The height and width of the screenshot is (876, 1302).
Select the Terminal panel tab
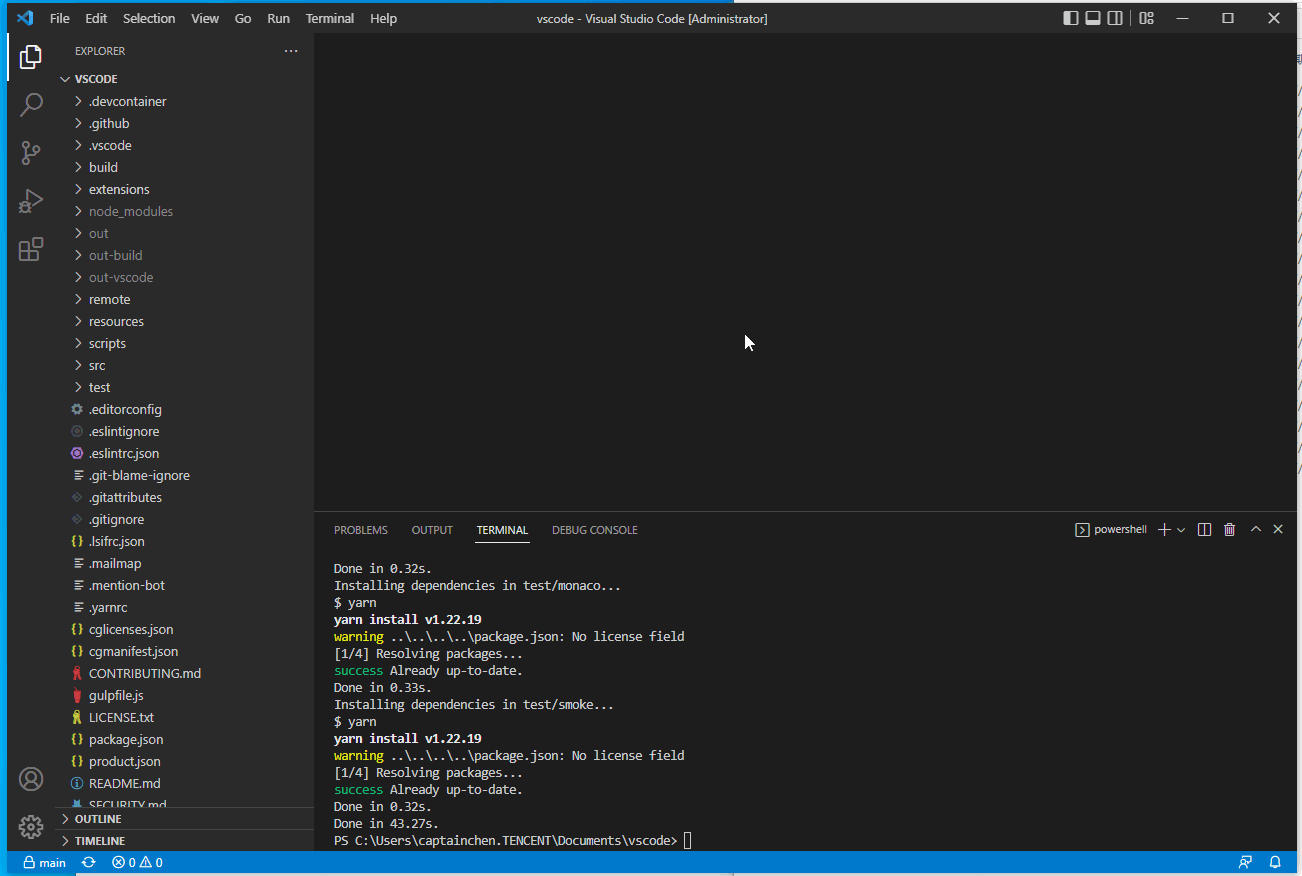tap(502, 530)
